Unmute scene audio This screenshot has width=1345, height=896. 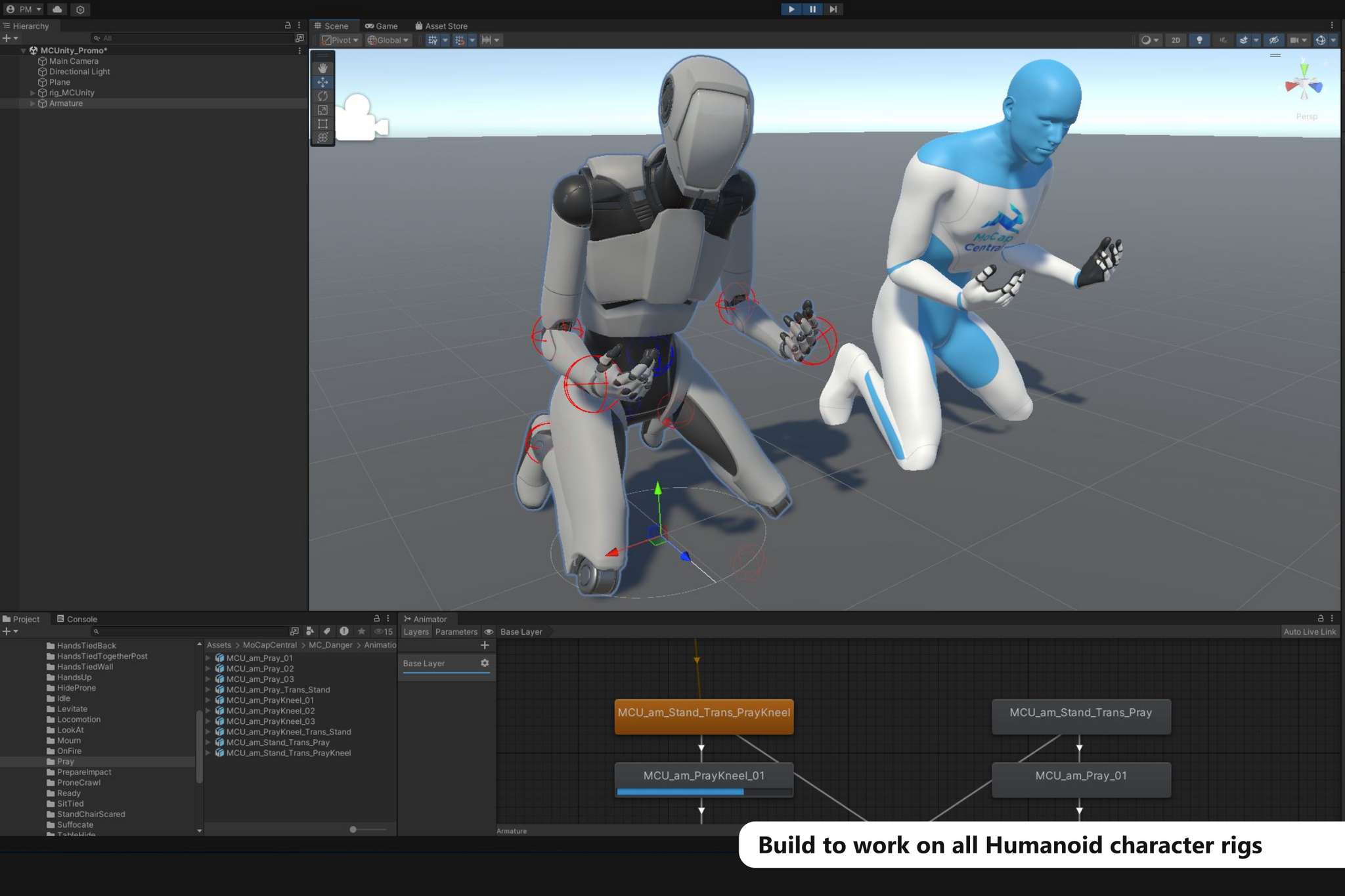pos(1223,40)
